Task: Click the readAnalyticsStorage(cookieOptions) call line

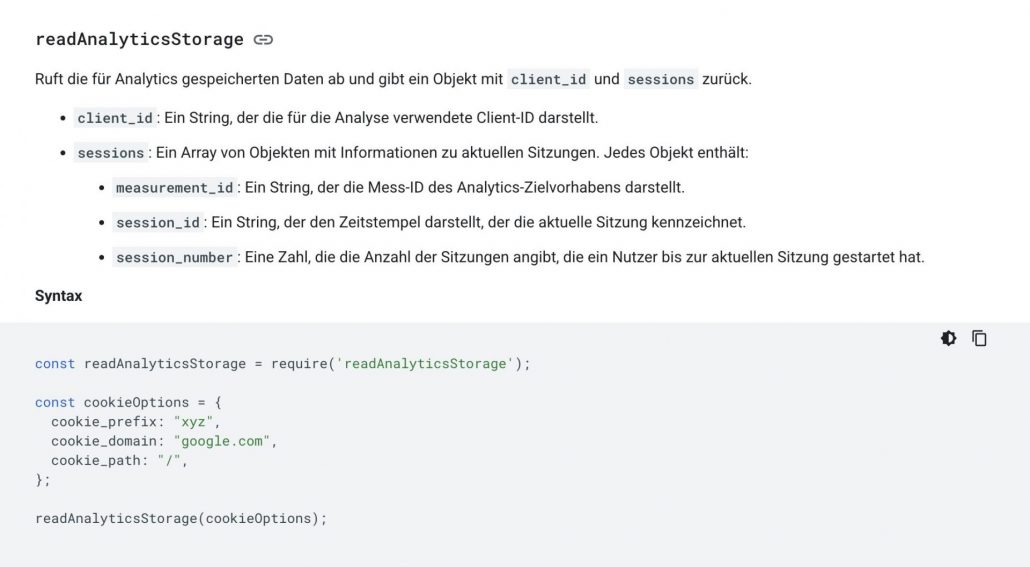Action: [181, 519]
